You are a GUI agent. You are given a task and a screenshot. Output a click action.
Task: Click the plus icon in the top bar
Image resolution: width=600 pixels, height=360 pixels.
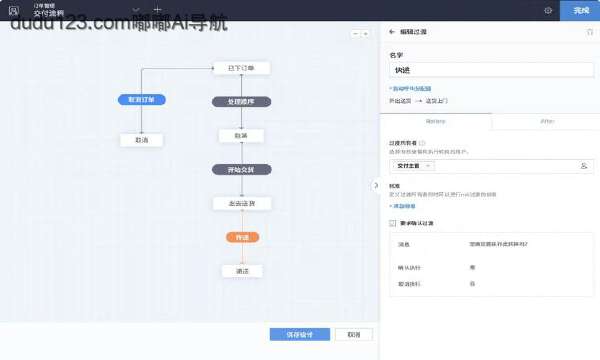pyautogui.click(x=157, y=10)
